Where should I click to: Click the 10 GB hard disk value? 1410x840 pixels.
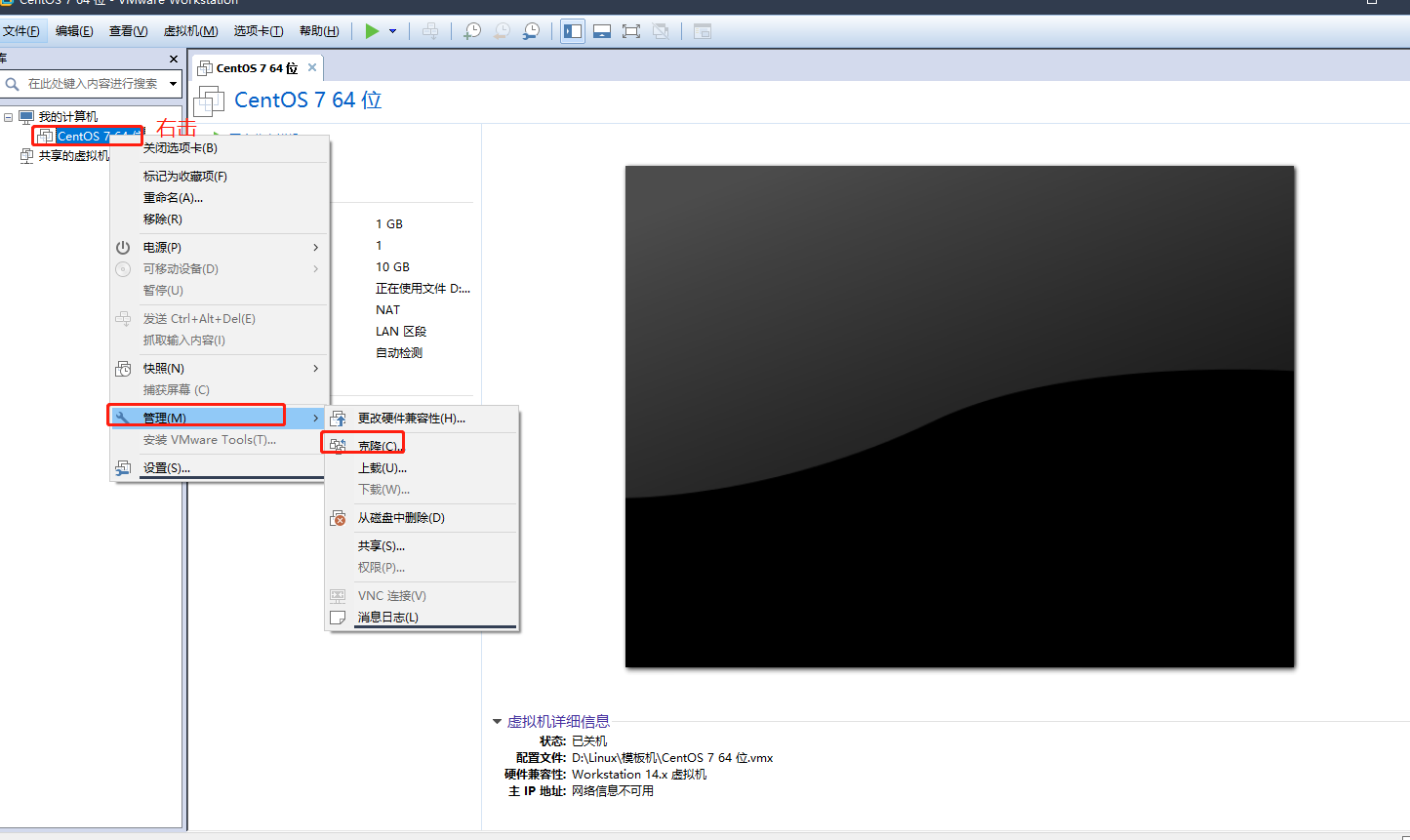[x=392, y=267]
